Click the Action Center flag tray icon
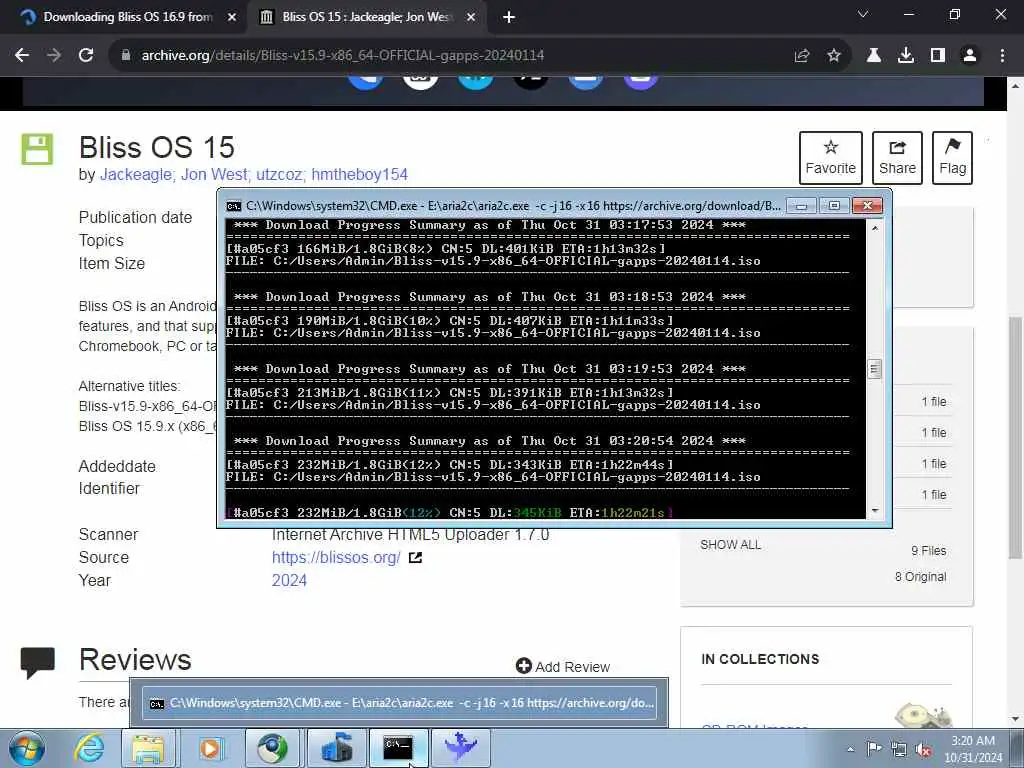Image resolution: width=1024 pixels, height=768 pixels. (874, 749)
